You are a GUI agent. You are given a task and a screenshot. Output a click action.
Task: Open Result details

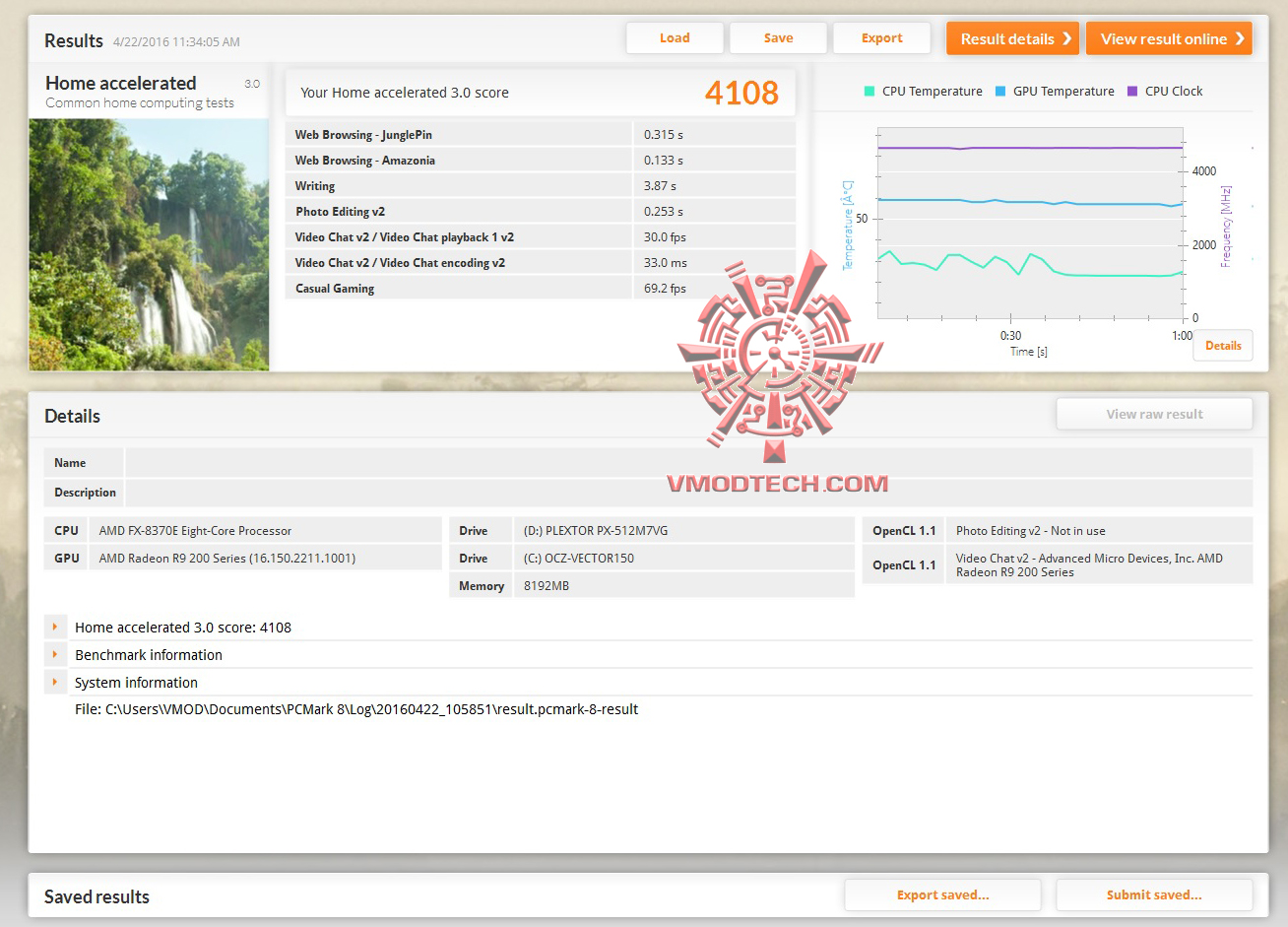(x=1012, y=38)
